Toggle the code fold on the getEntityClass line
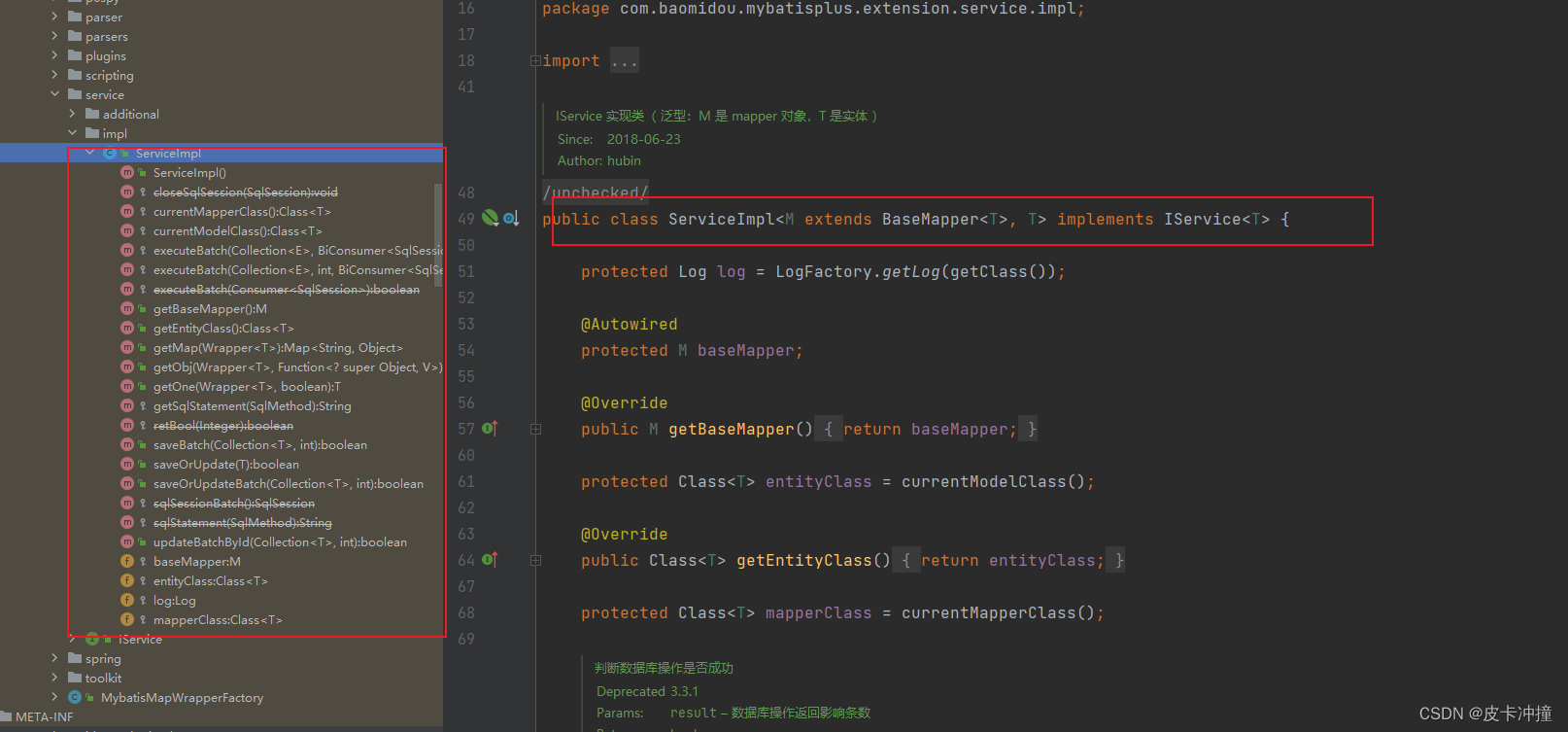The width and height of the screenshot is (1568, 732). pyautogui.click(x=535, y=560)
